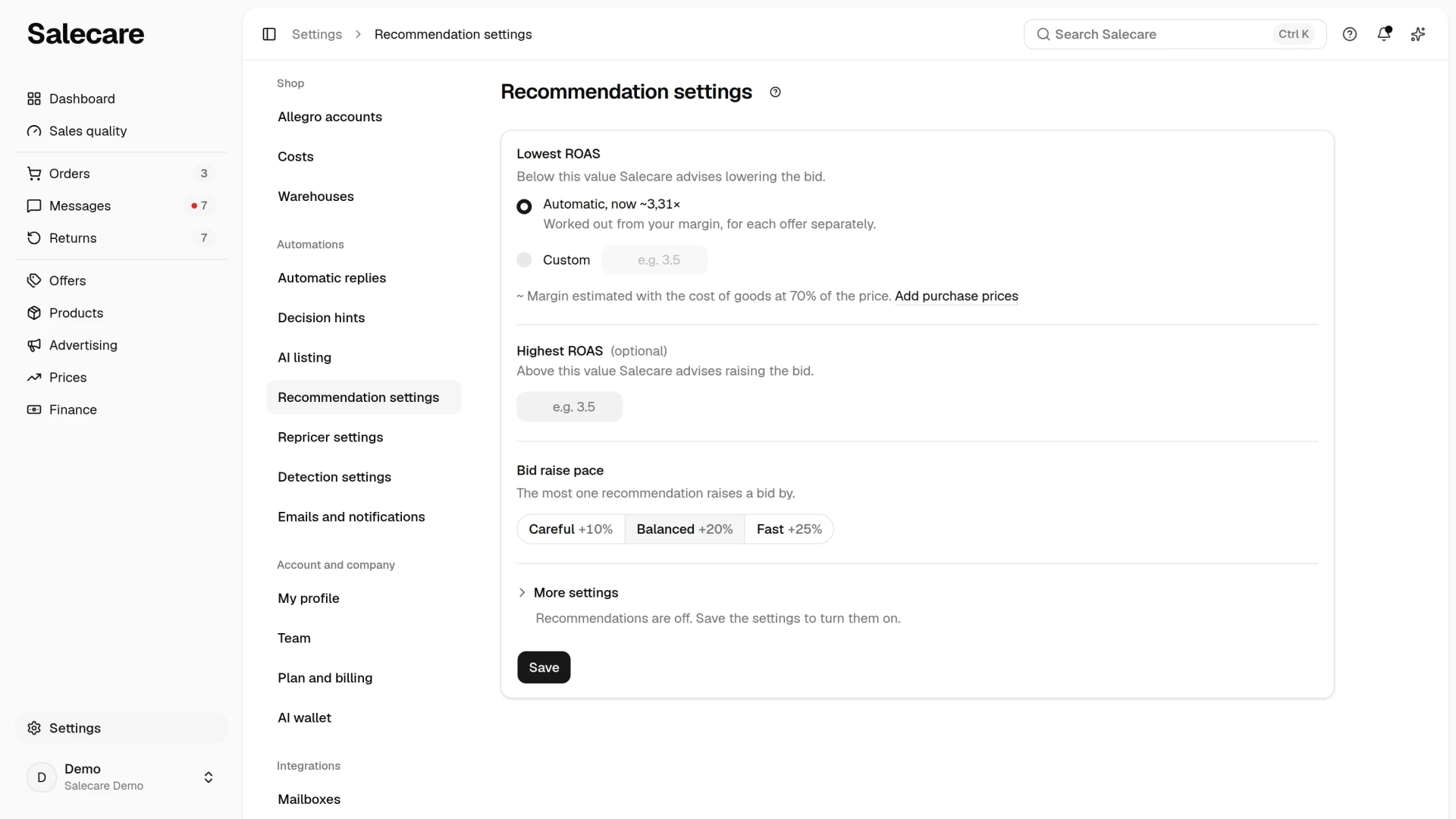This screenshot has width=1456, height=819.
Task: Open AI wallet settings
Action: click(x=364, y=718)
